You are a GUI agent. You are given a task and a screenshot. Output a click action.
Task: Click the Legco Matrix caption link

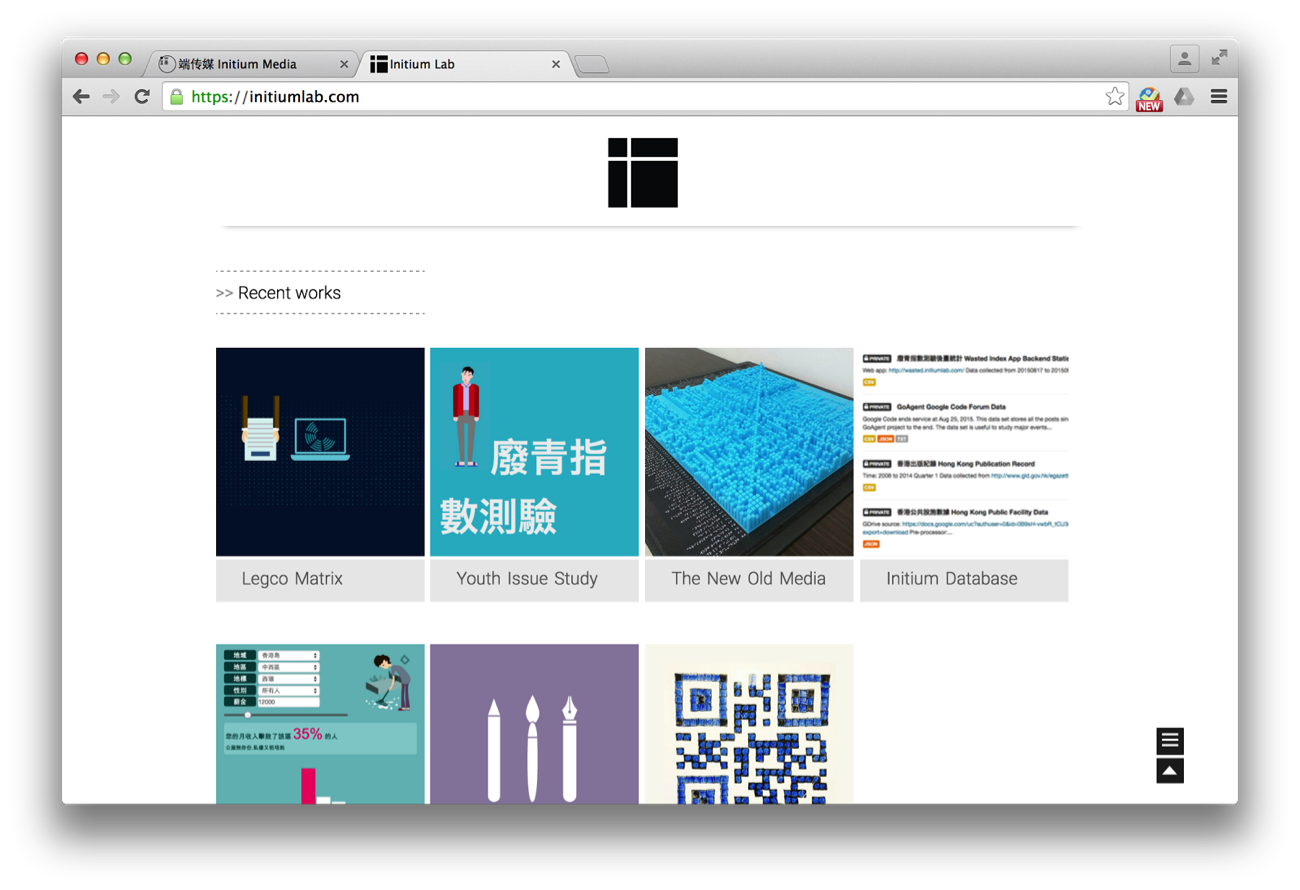[x=320, y=579]
